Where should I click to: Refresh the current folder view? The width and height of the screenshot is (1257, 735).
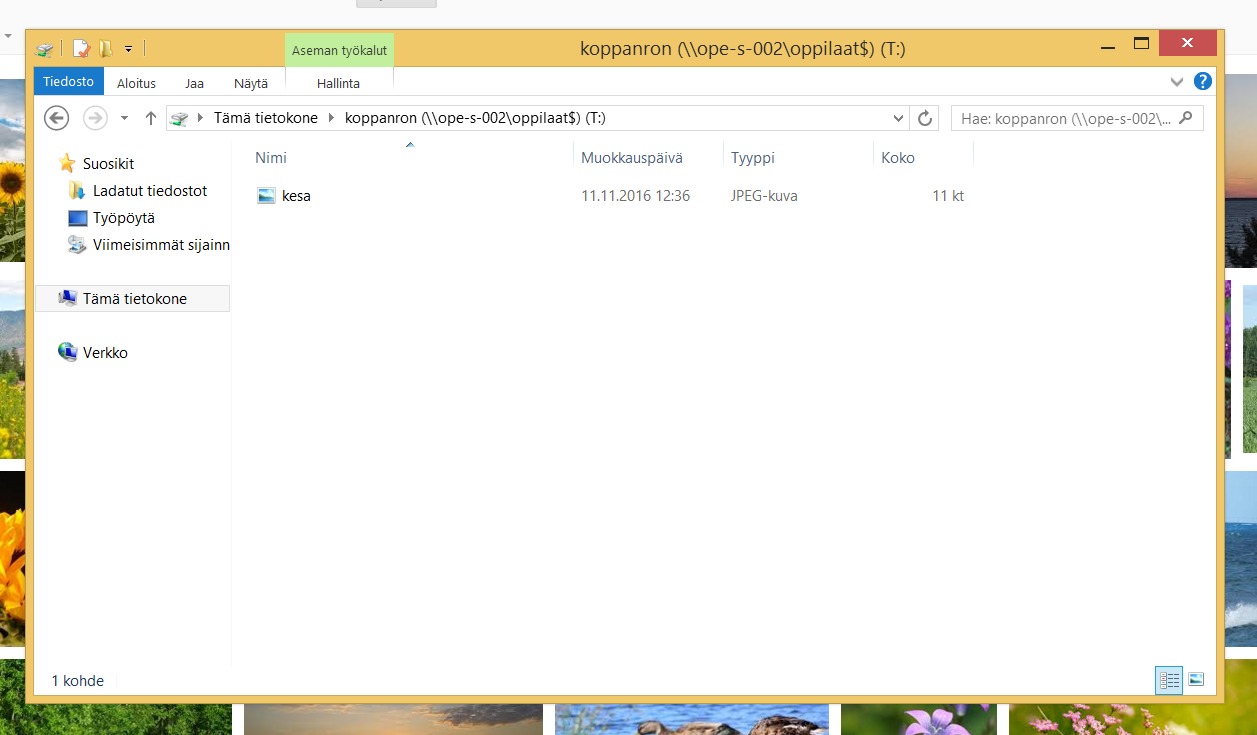[925, 118]
